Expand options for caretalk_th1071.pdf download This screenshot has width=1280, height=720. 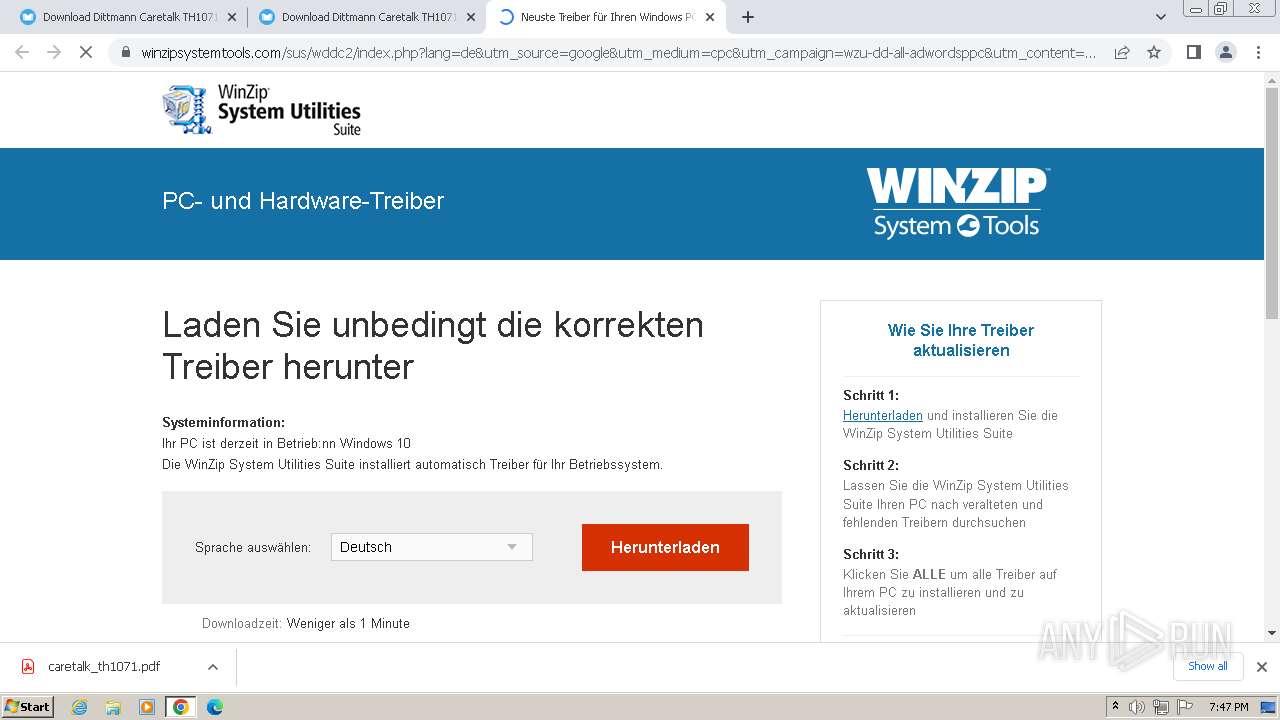pos(212,667)
